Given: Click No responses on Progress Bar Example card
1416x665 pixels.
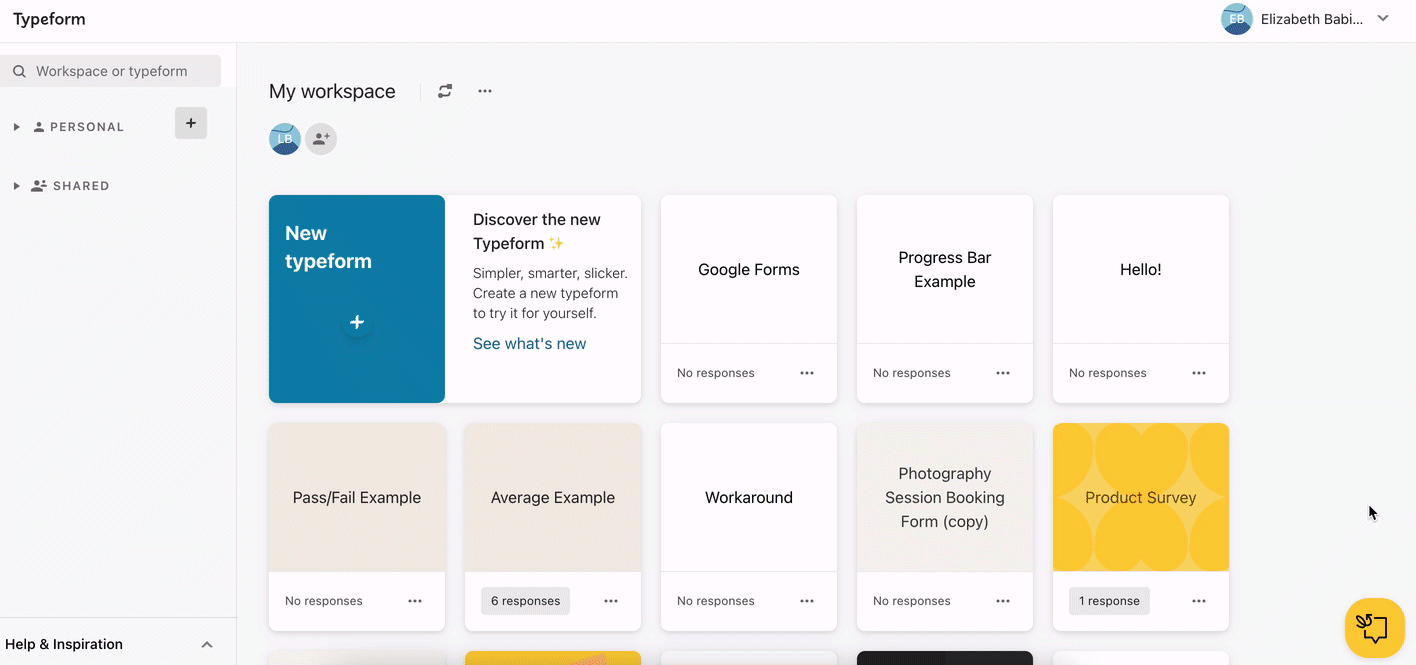Looking at the screenshot, I should (x=912, y=373).
